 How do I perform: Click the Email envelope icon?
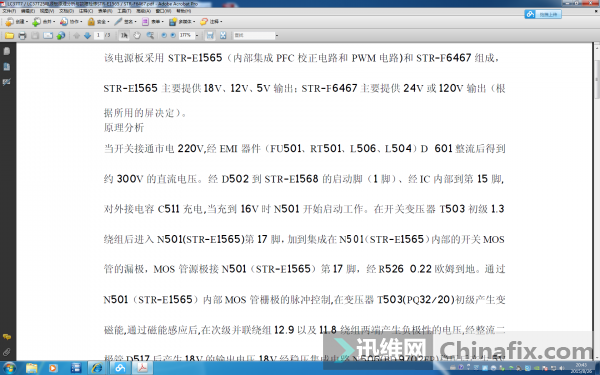pyautogui.click(x=48, y=36)
